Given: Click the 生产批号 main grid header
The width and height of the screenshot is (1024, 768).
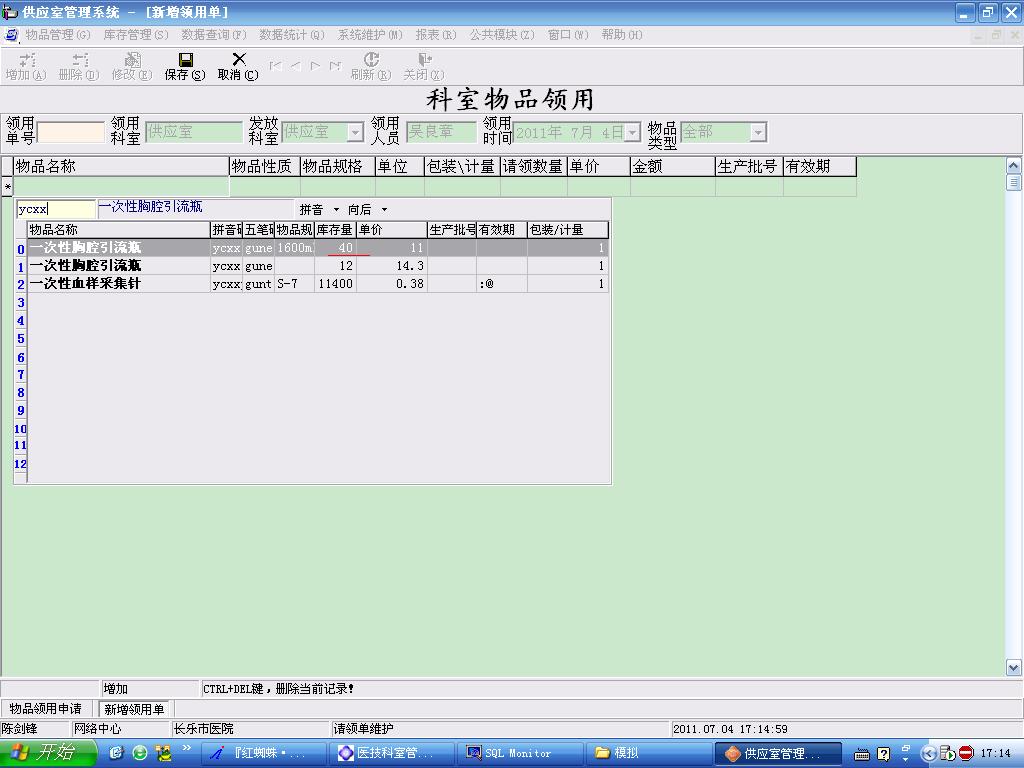Looking at the screenshot, I should coord(749,167).
